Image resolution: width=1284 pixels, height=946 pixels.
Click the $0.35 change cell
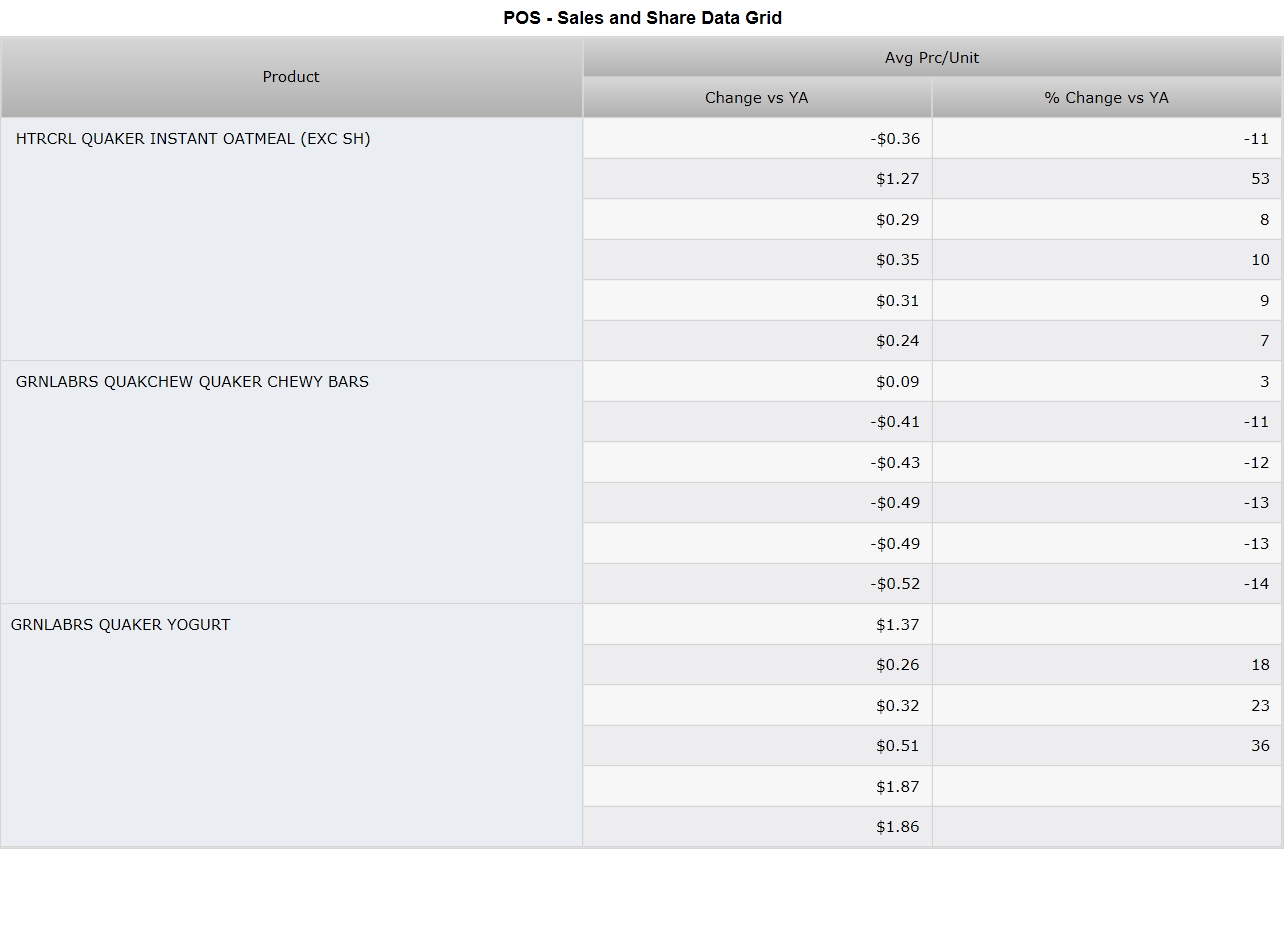(x=757, y=260)
